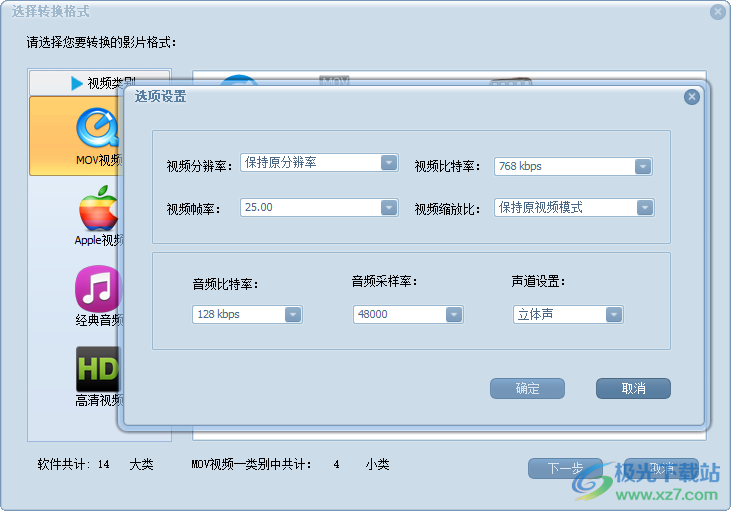Click the 视频比特率 label

(x=447, y=166)
